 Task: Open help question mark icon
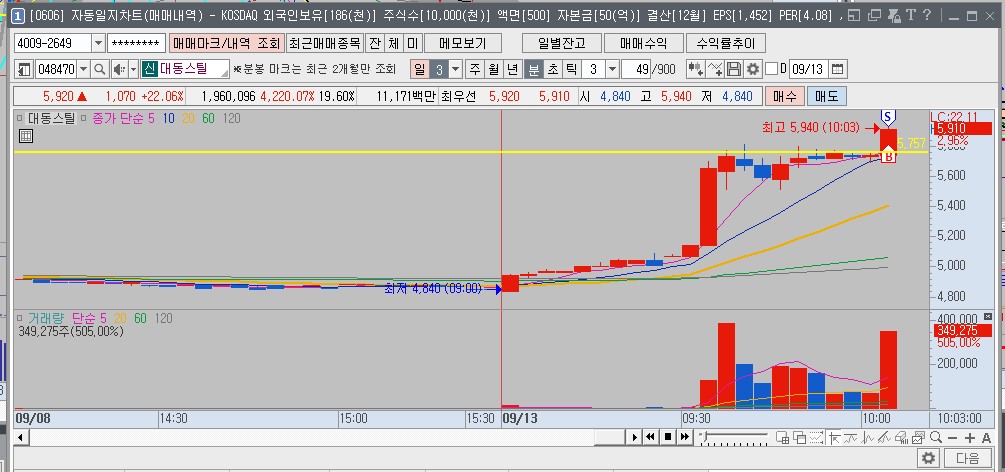[927, 16]
